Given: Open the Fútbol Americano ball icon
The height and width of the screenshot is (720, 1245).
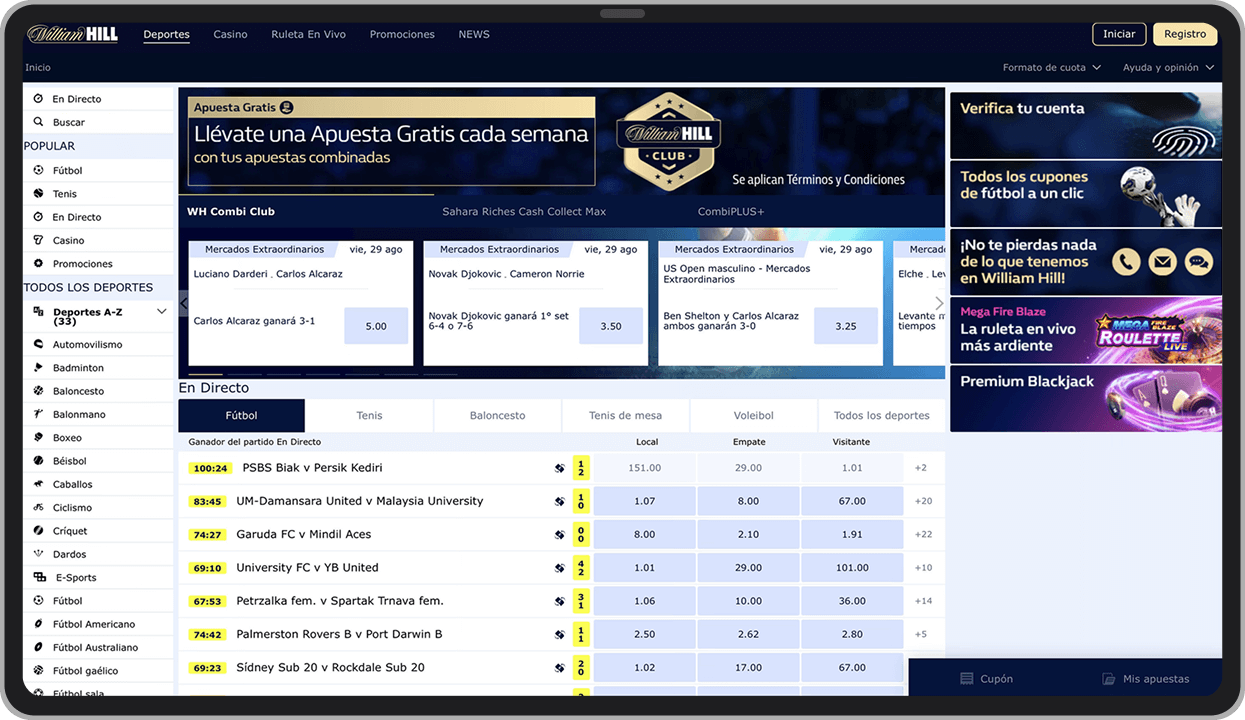Looking at the screenshot, I should [x=38, y=623].
